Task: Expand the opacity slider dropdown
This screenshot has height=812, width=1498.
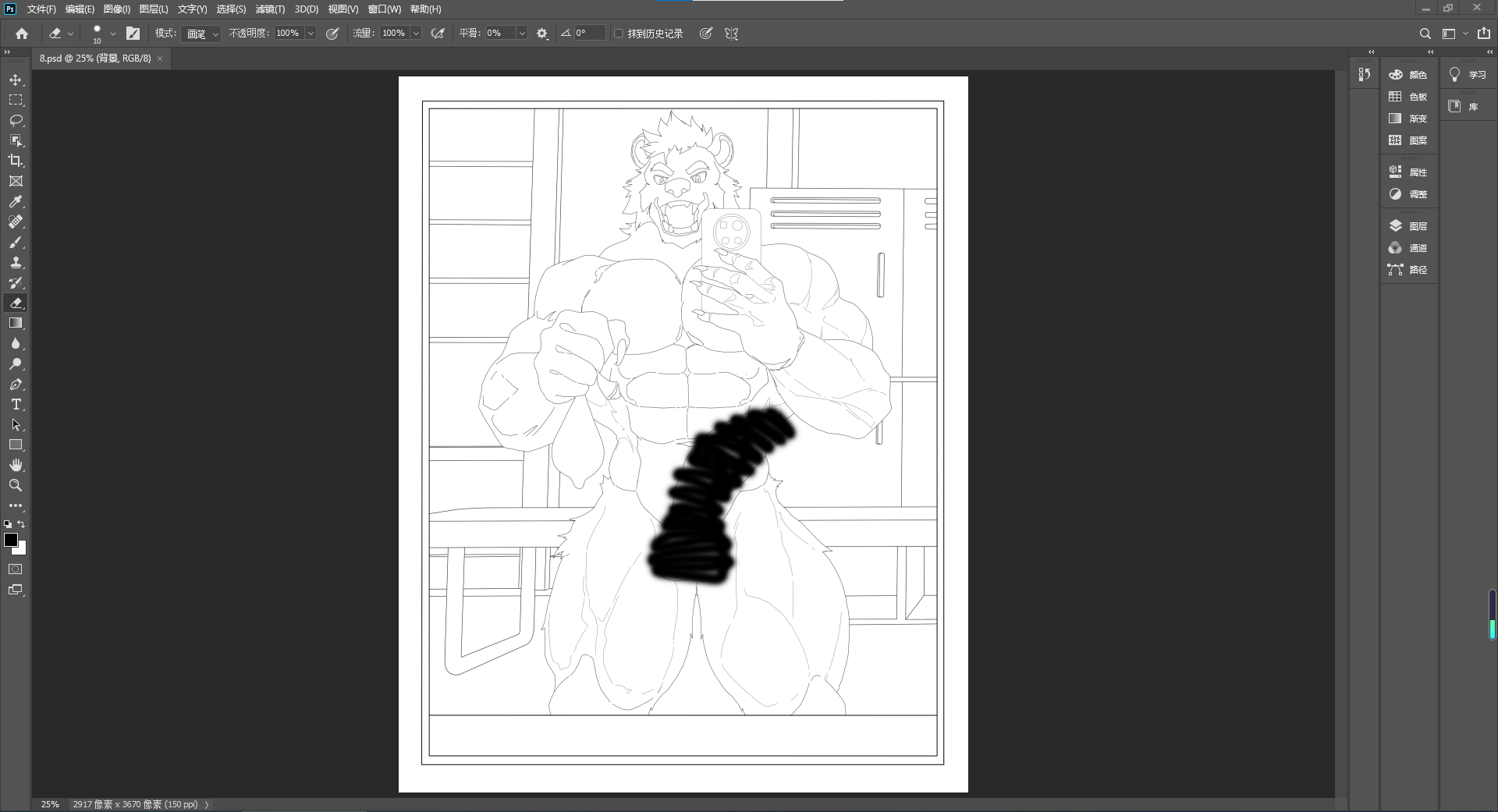Action: click(311, 34)
